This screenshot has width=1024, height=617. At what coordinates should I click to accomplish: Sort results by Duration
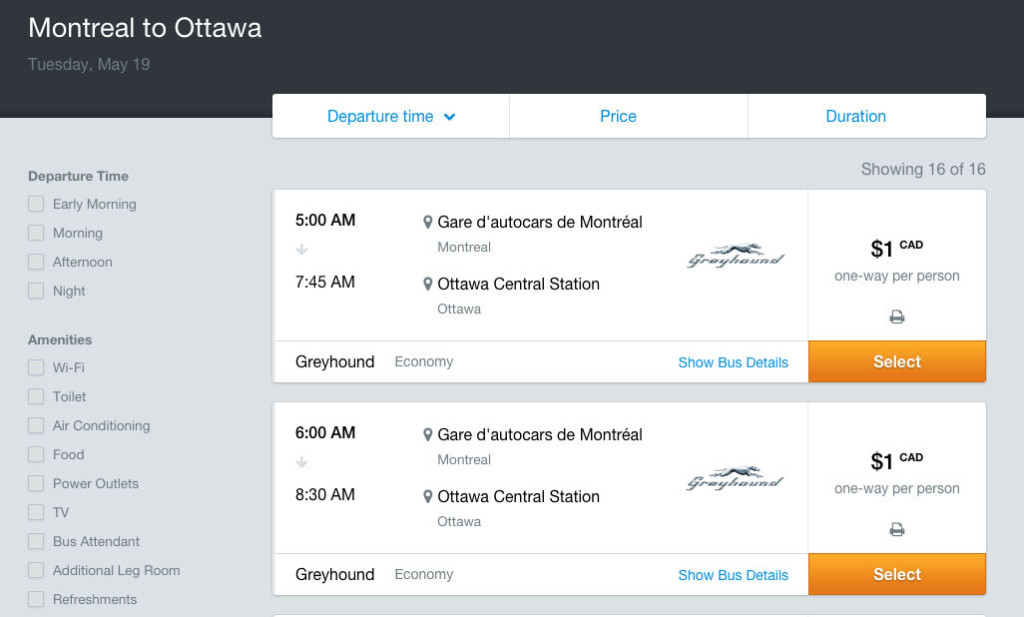pos(856,116)
